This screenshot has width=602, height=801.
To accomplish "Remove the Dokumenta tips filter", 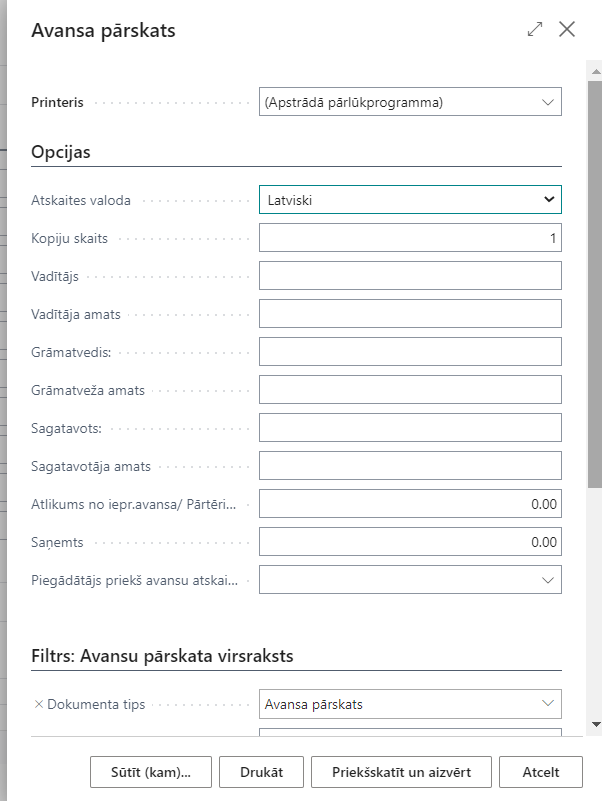I will [x=39, y=704].
